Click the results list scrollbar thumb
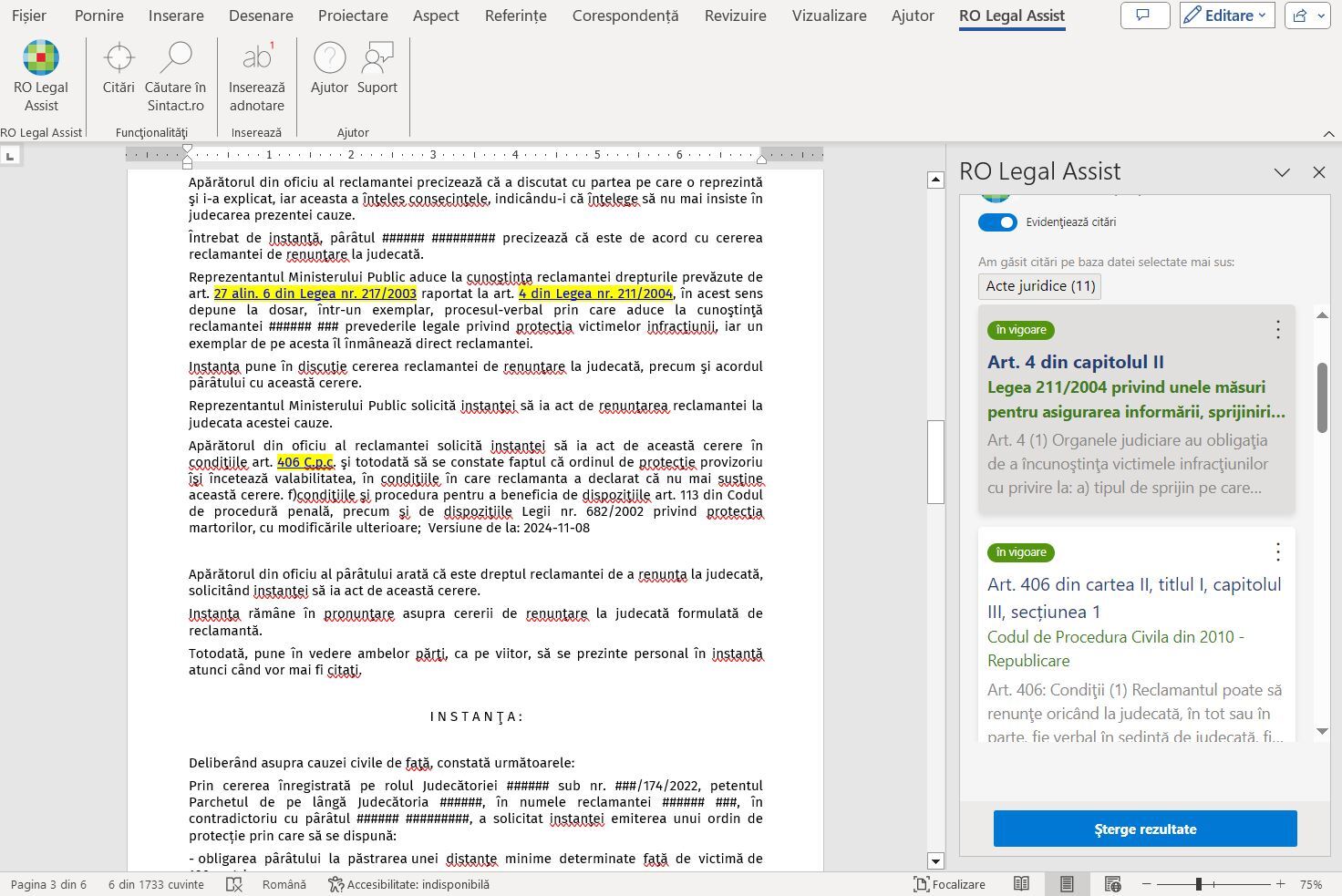This screenshot has height=896, width=1342. tap(1322, 397)
